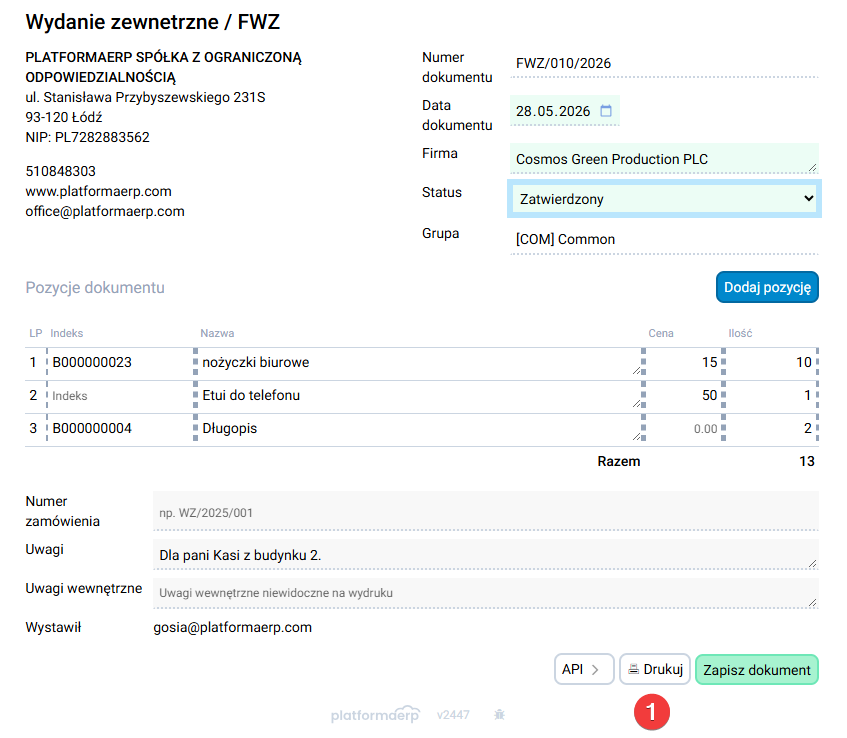This screenshot has width=847, height=738.
Task: Click version label v2447
Action: (x=453, y=715)
